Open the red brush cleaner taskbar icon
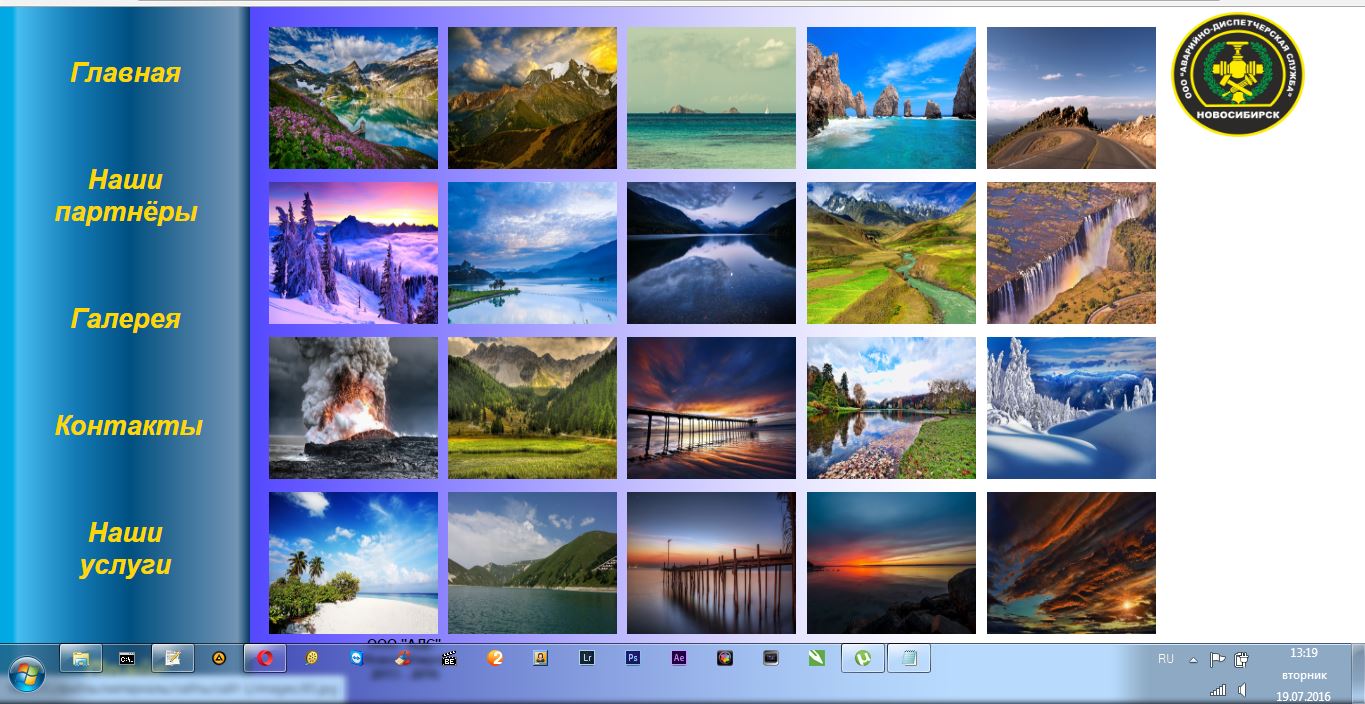 click(404, 658)
